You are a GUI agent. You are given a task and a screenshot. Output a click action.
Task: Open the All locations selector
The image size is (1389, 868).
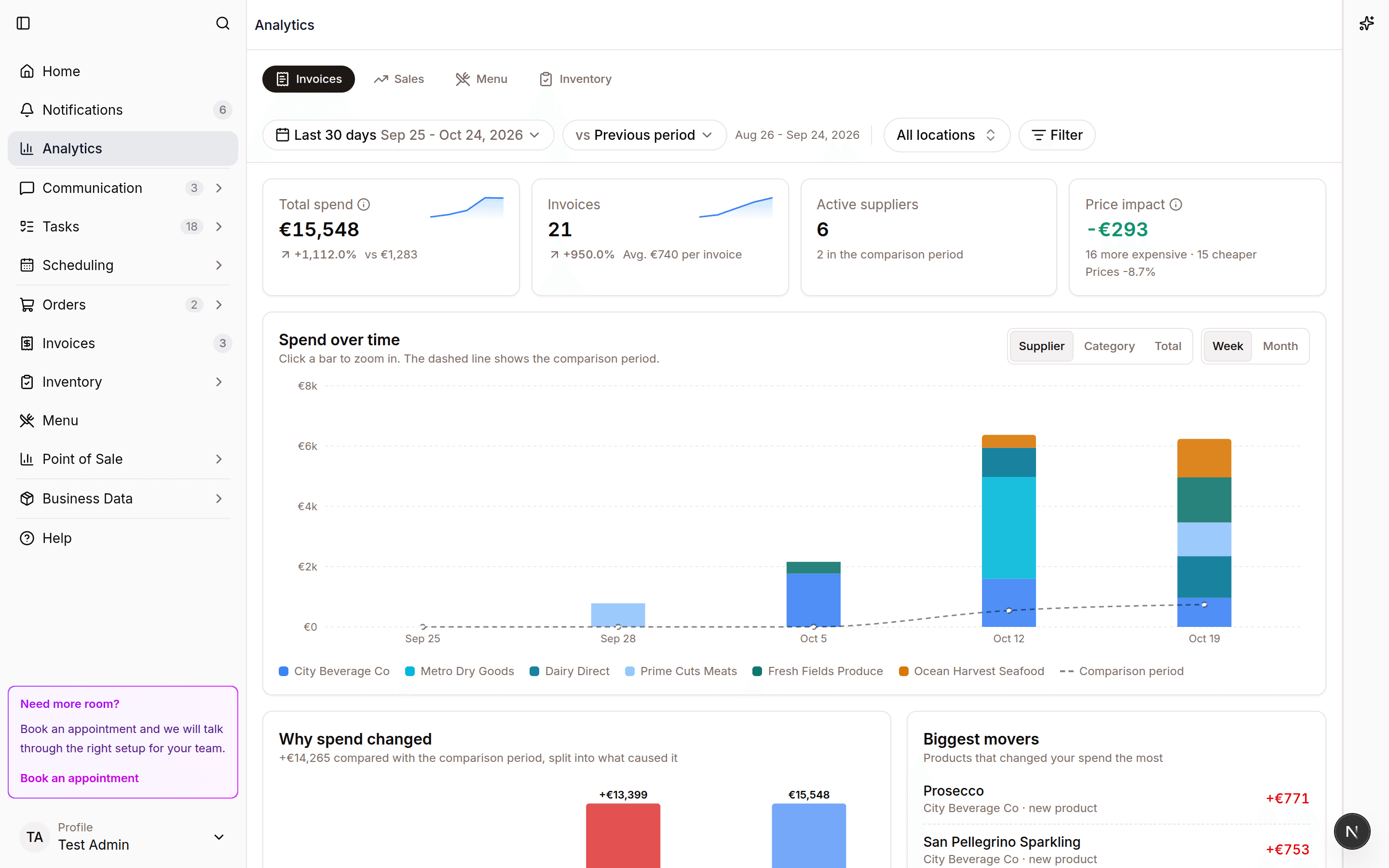pos(946,135)
